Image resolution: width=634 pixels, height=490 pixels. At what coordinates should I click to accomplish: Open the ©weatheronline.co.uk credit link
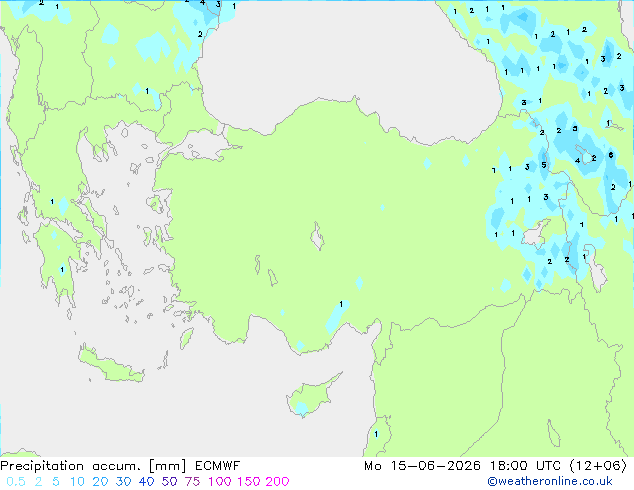click(x=550, y=482)
